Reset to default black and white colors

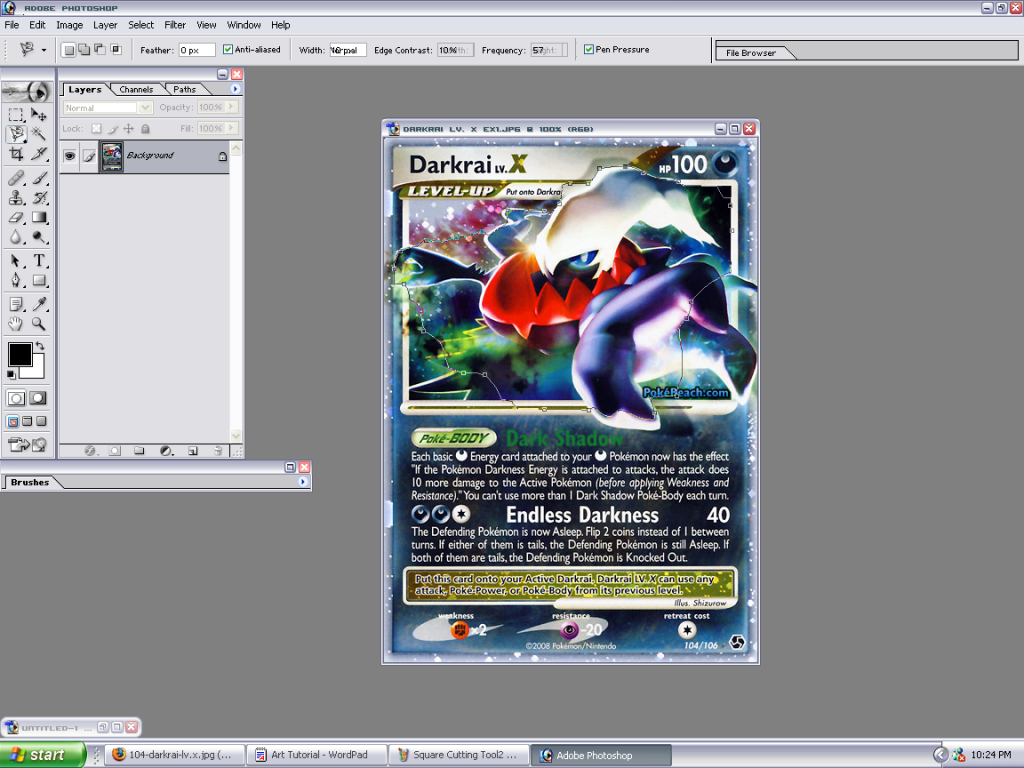pyautogui.click(x=11, y=375)
